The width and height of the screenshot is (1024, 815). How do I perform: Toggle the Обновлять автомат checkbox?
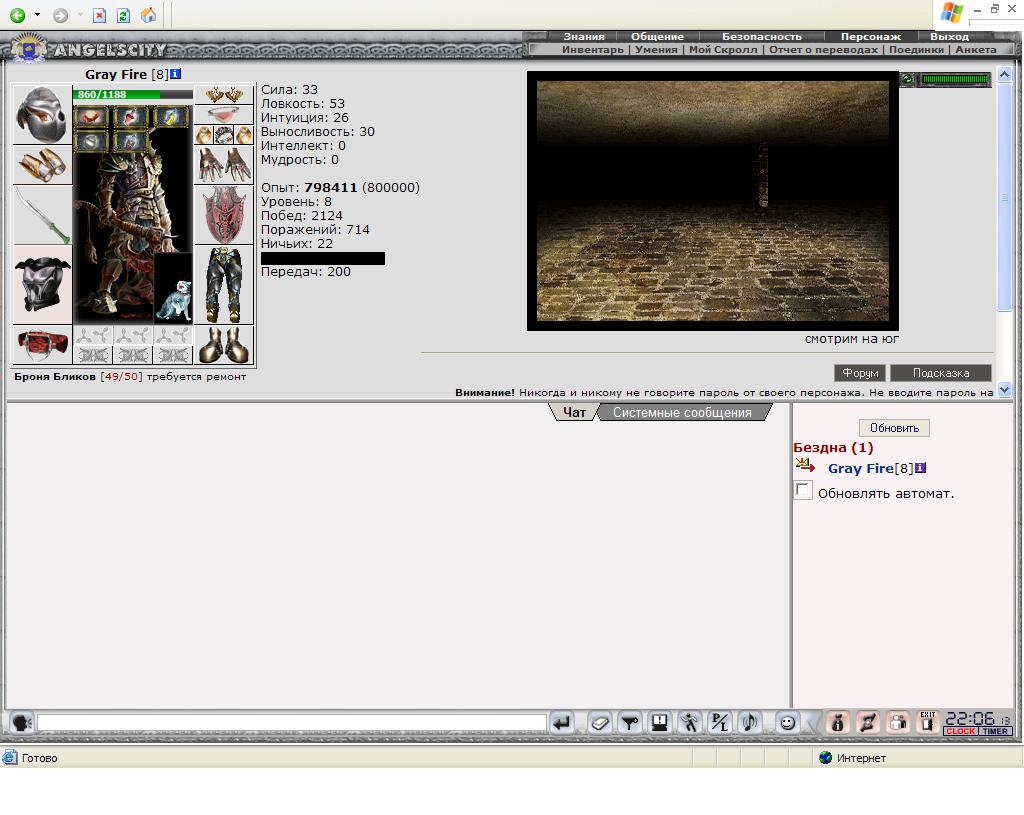tap(803, 490)
